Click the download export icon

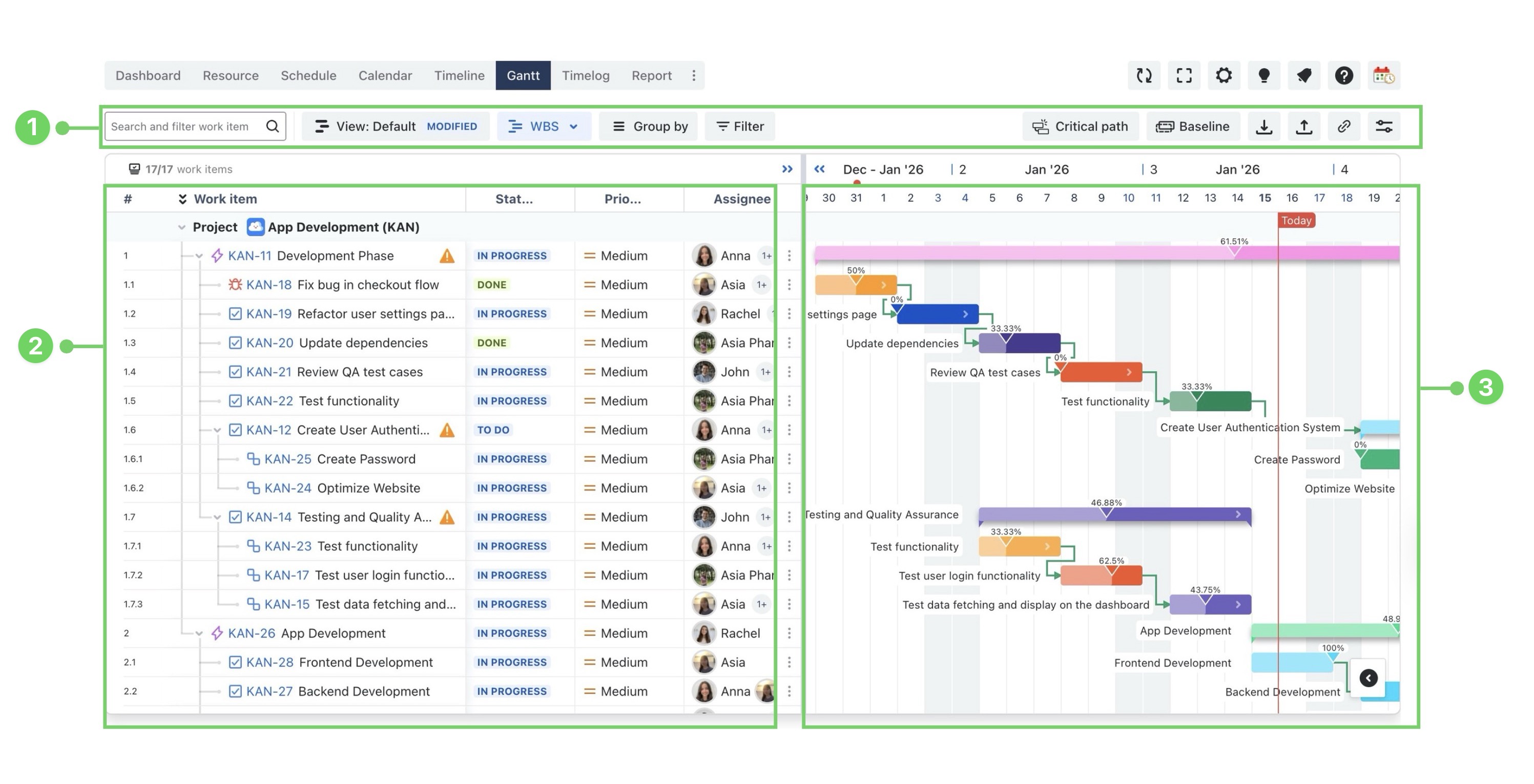pyautogui.click(x=1263, y=127)
